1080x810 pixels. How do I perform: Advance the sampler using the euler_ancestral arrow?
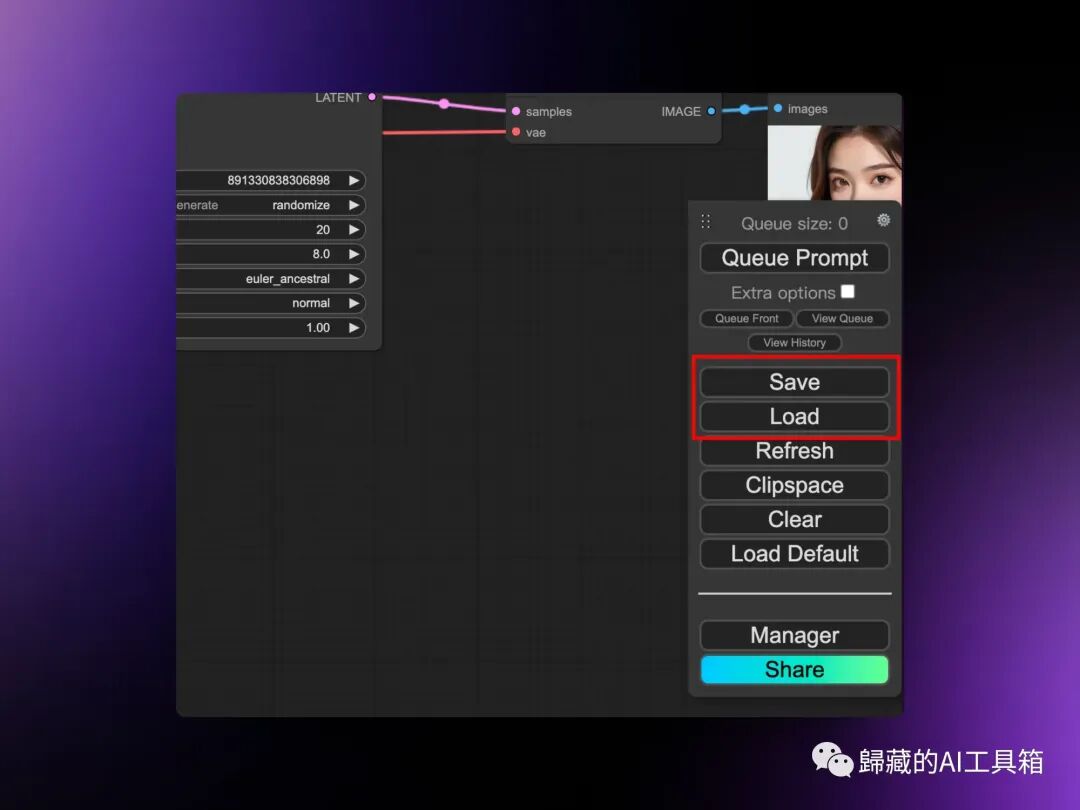point(354,279)
